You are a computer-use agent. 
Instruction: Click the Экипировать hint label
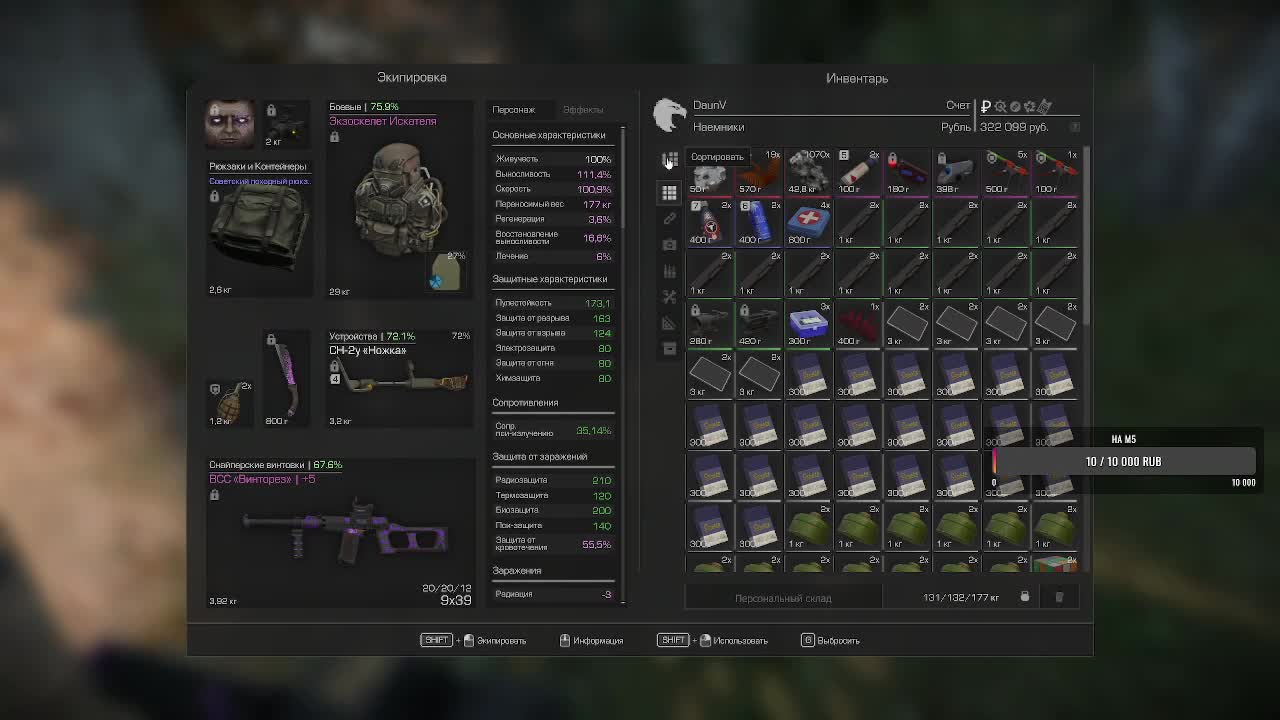pos(501,641)
